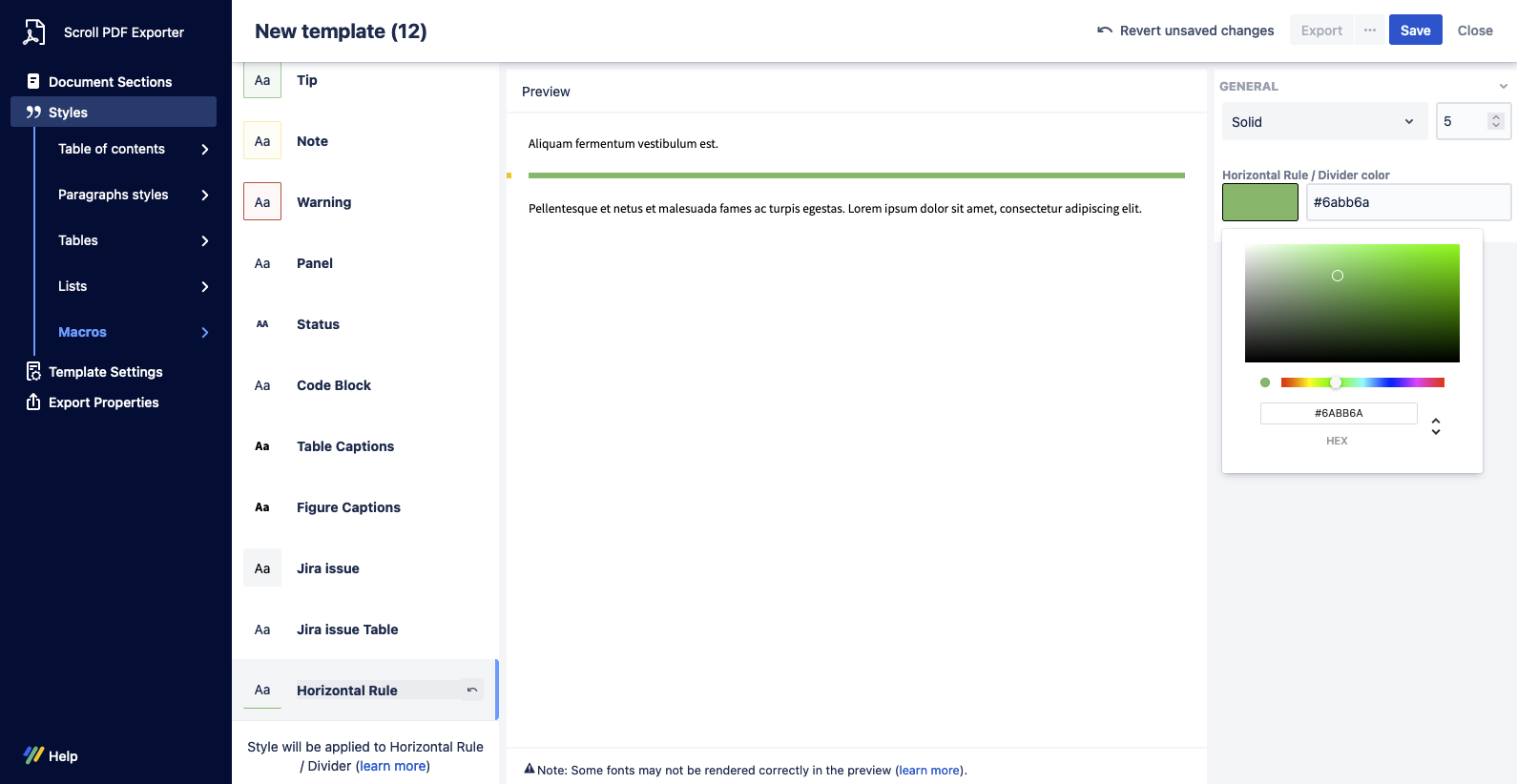Click the Save button

pyautogui.click(x=1415, y=31)
